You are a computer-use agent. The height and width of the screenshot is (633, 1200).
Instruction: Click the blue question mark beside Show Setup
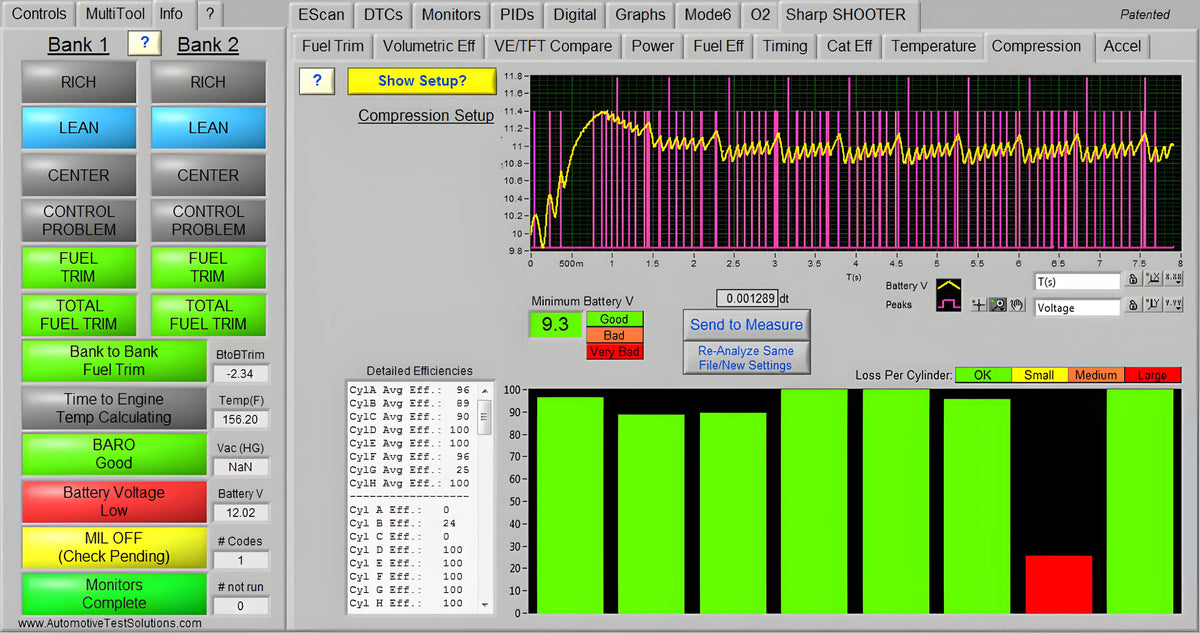point(317,81)
